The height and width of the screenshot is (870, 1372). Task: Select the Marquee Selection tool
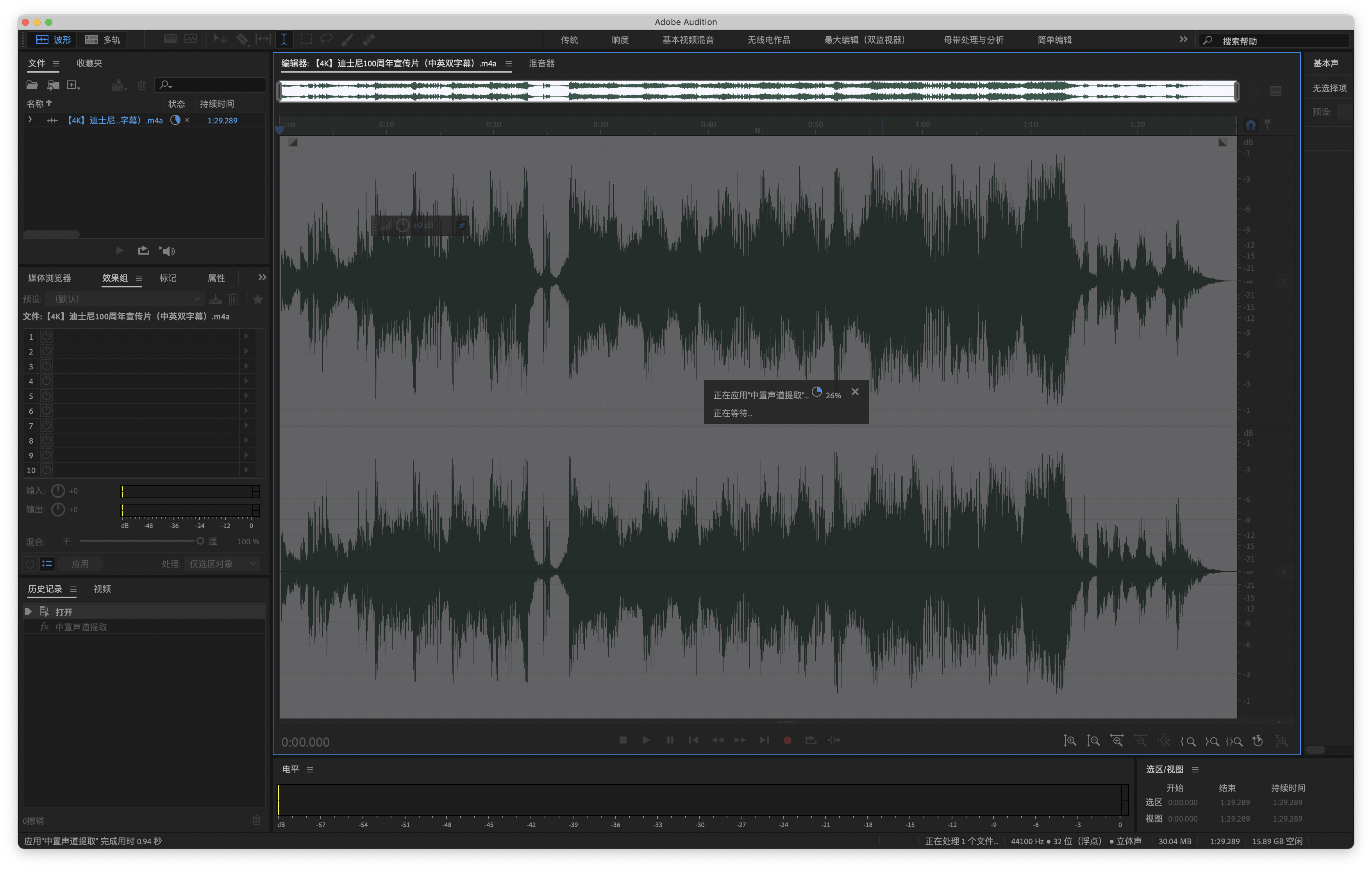(x=306, y=39)
